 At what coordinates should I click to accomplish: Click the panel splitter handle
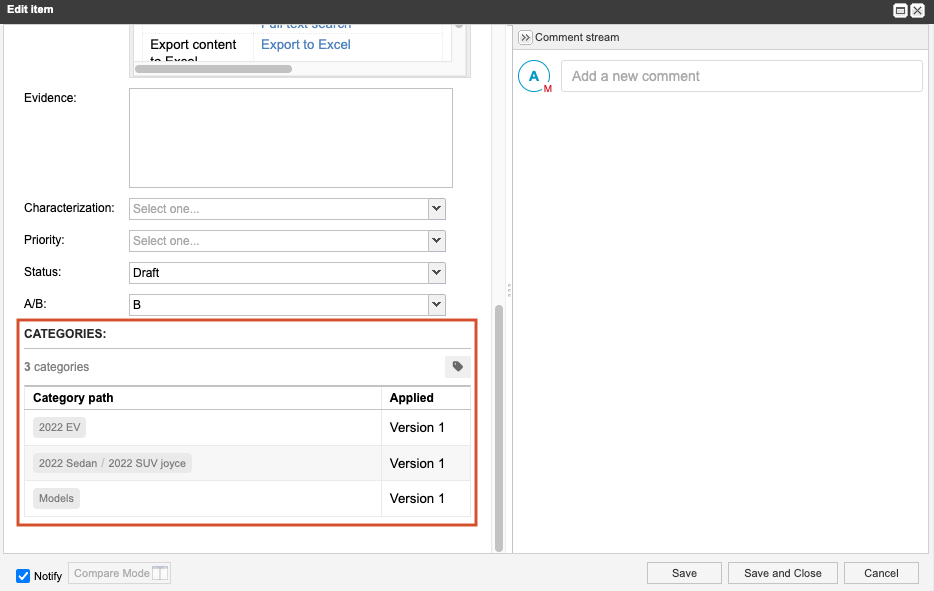509,290
